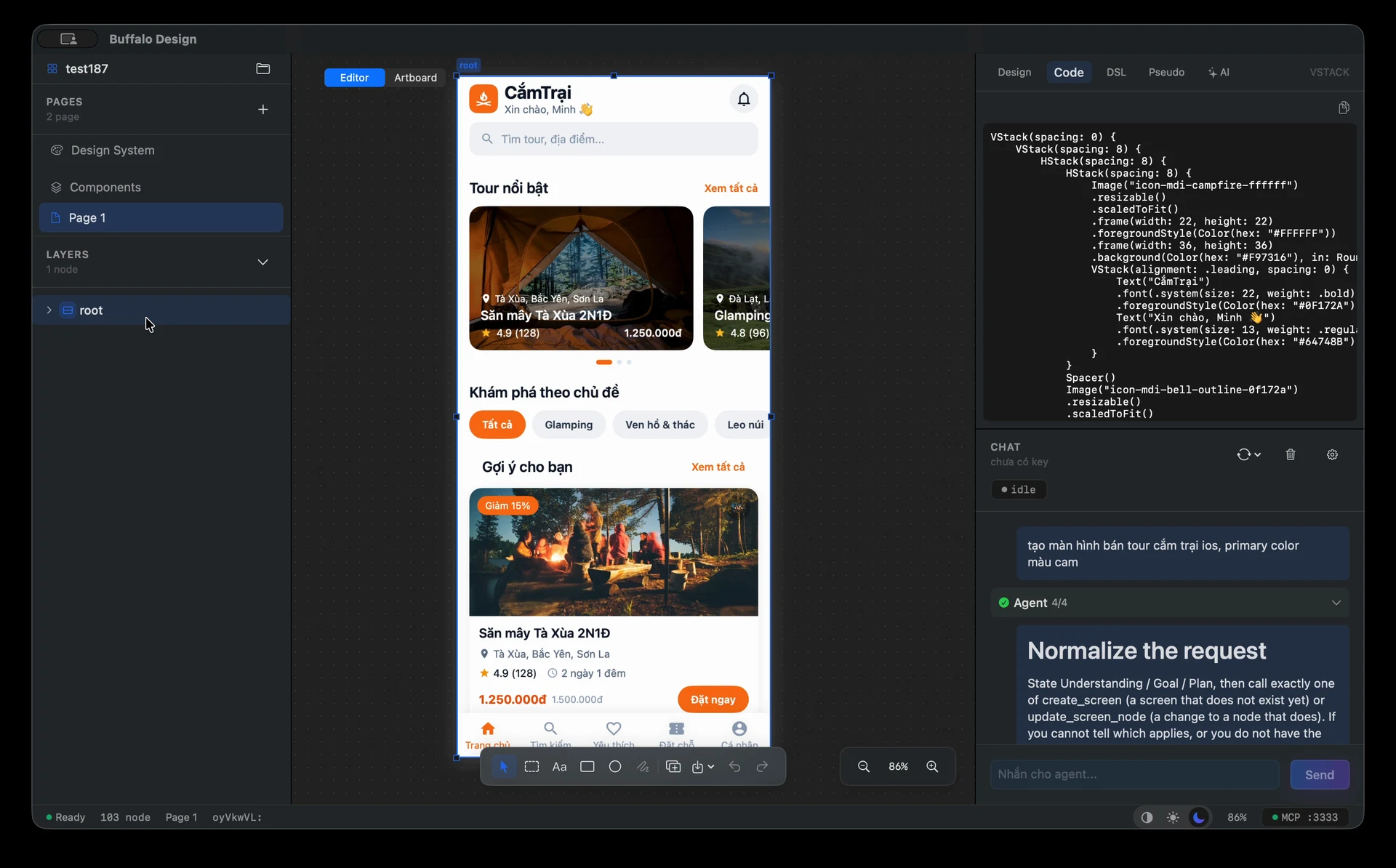Viewport: 1396px width, 868px height.
Task: Open the chat refresh dropdown
Action: [x=1248, y=454]
